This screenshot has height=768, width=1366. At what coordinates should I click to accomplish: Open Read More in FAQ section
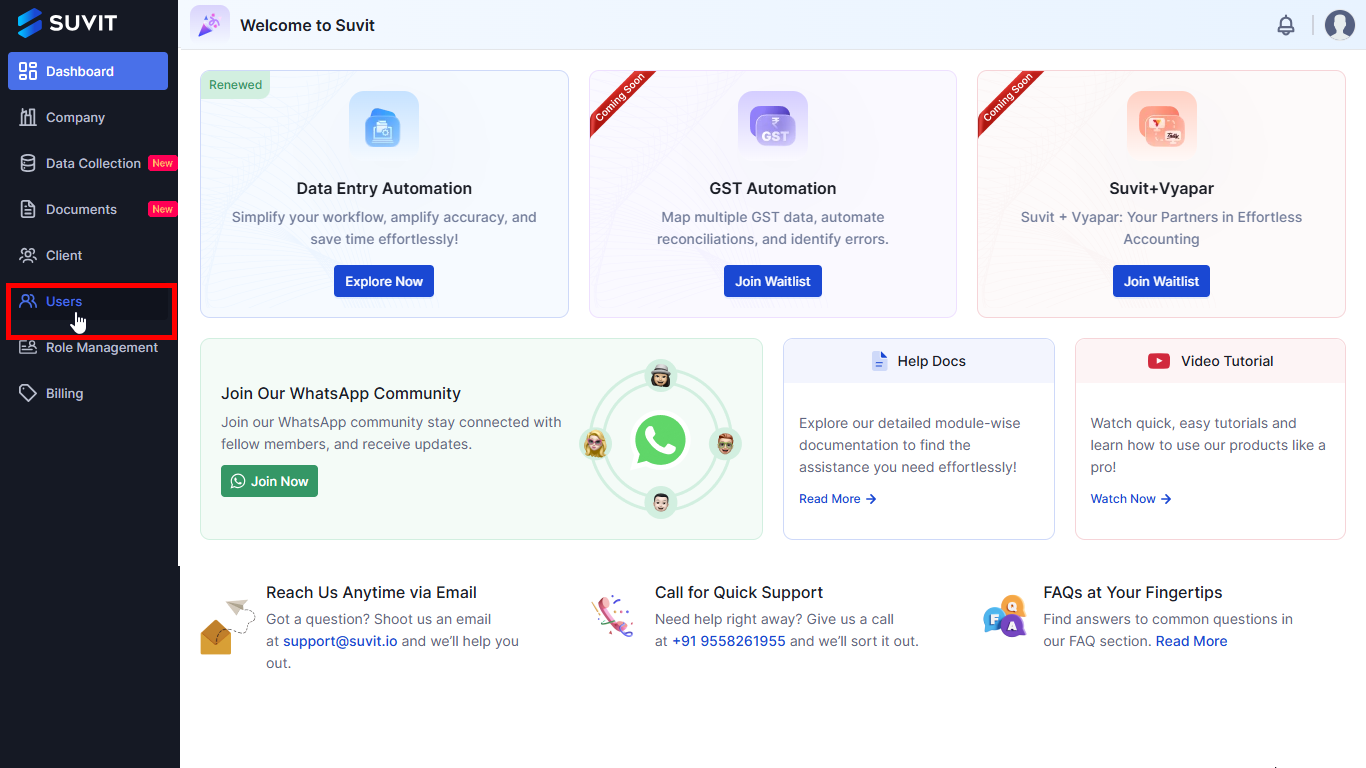pos(1191,641)
